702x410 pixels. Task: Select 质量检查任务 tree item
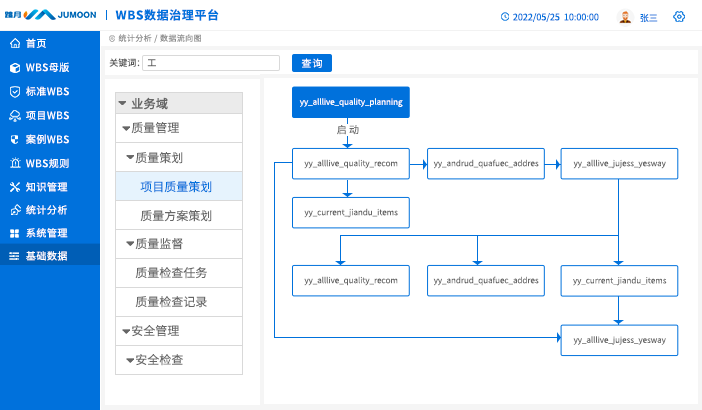click(179, 273)
